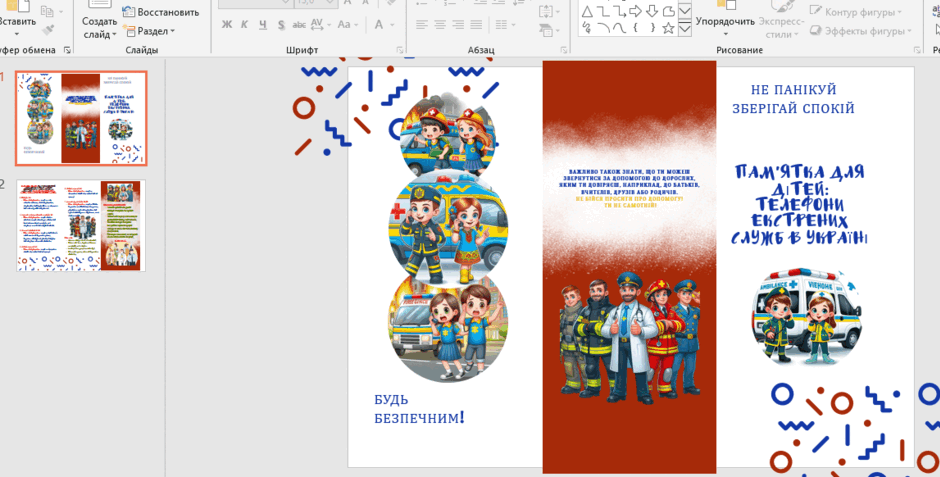Image resolution: width=940 pixels, height=477 pixels.
Task: Select the arc shape
Action: click(x=603, y=28)
